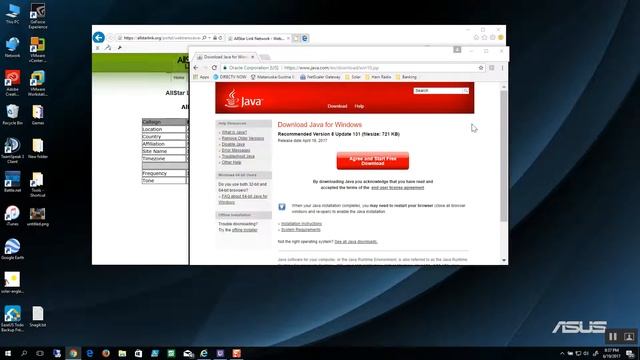Open Help menu in Java header
The height and width of the screenshot is (360, 640).
[x=359, y=106]
